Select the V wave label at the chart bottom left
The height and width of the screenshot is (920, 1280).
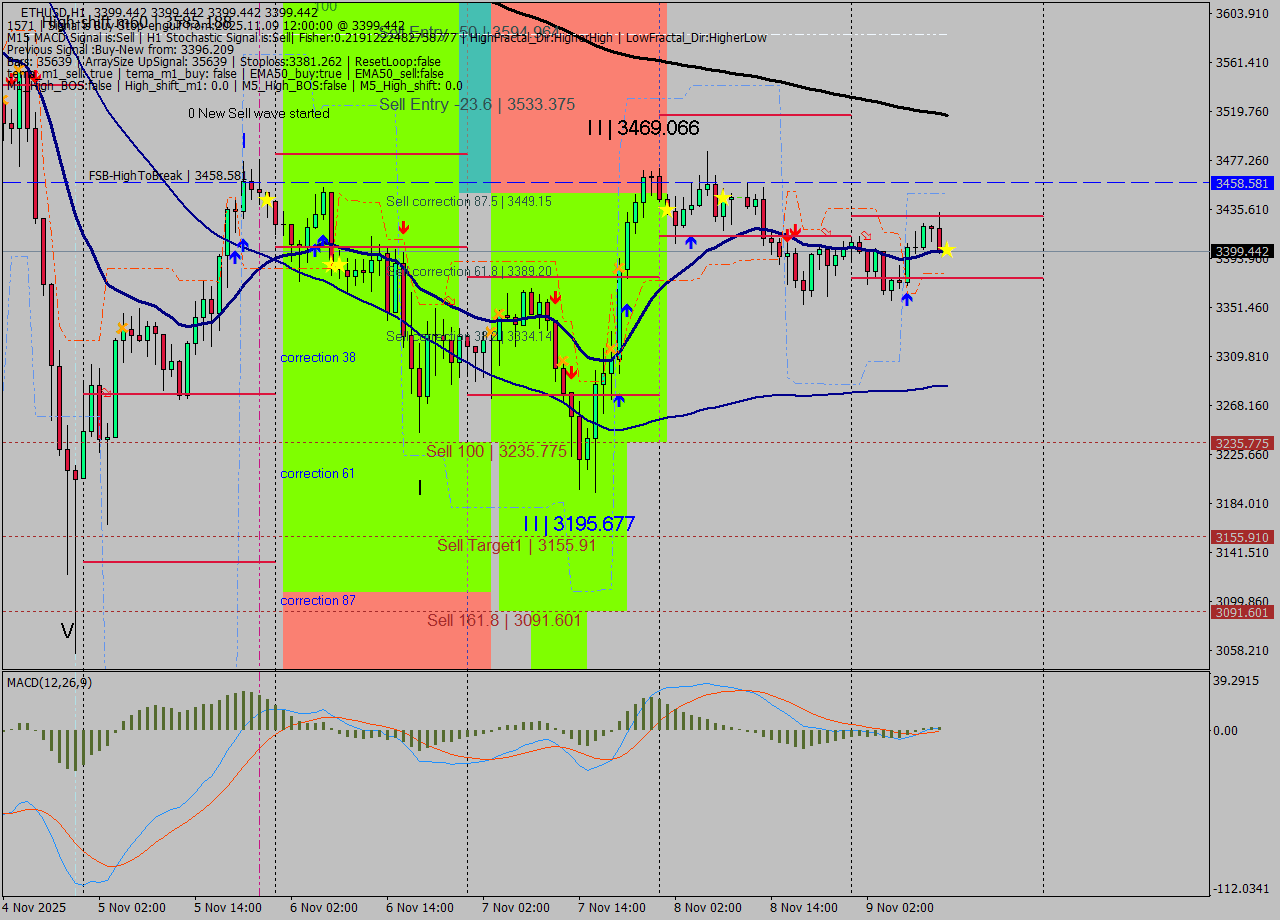point(66,631)
